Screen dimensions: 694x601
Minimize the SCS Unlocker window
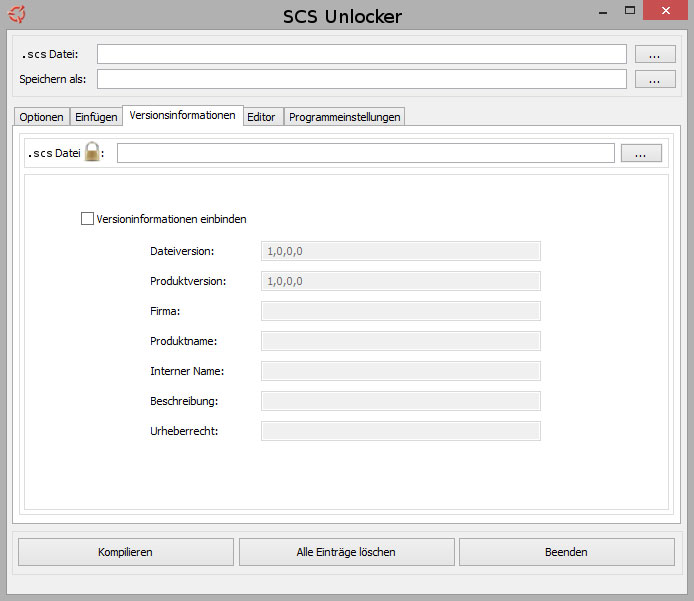(x=603, y=11)
